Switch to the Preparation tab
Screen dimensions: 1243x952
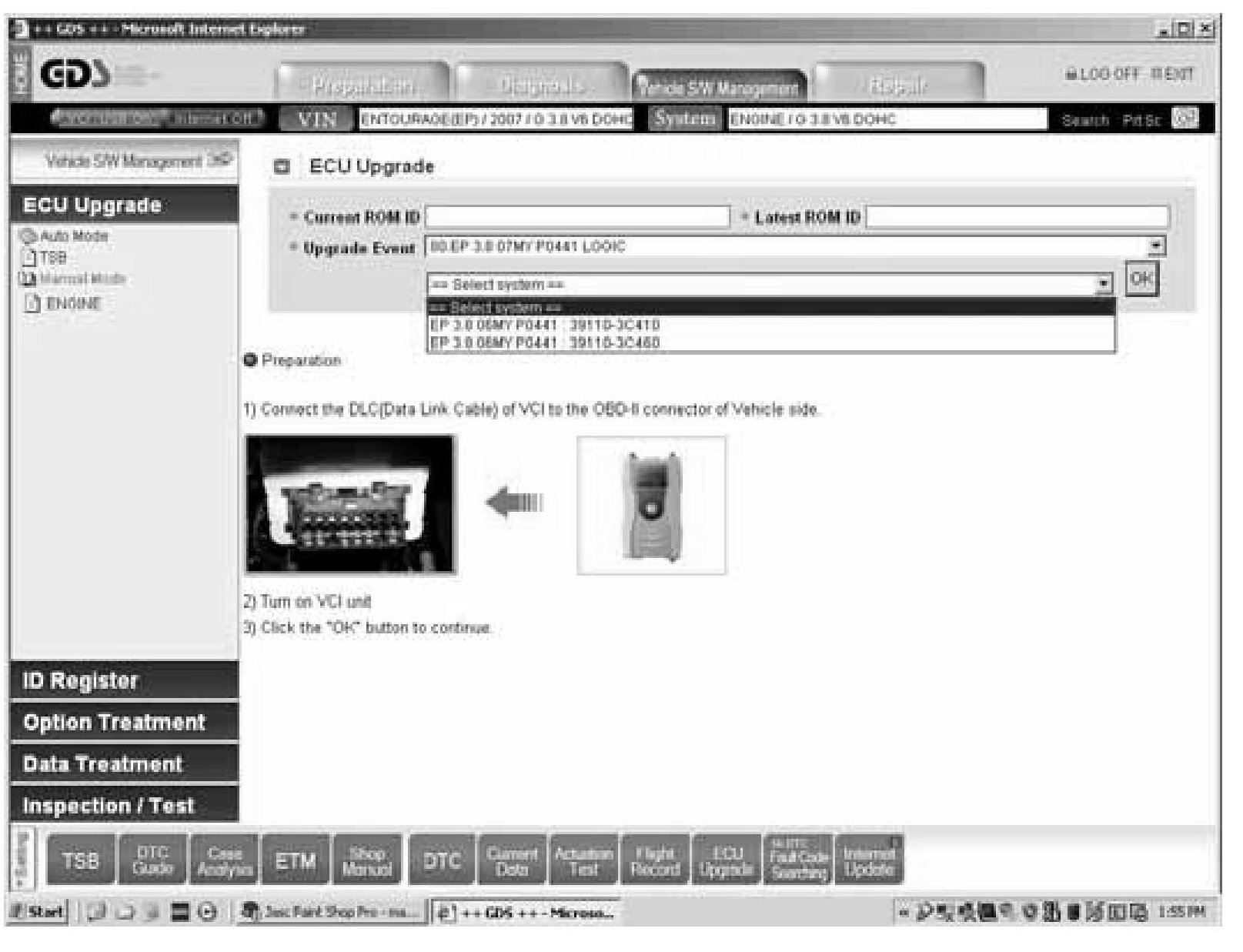click(x=363, y=84)
